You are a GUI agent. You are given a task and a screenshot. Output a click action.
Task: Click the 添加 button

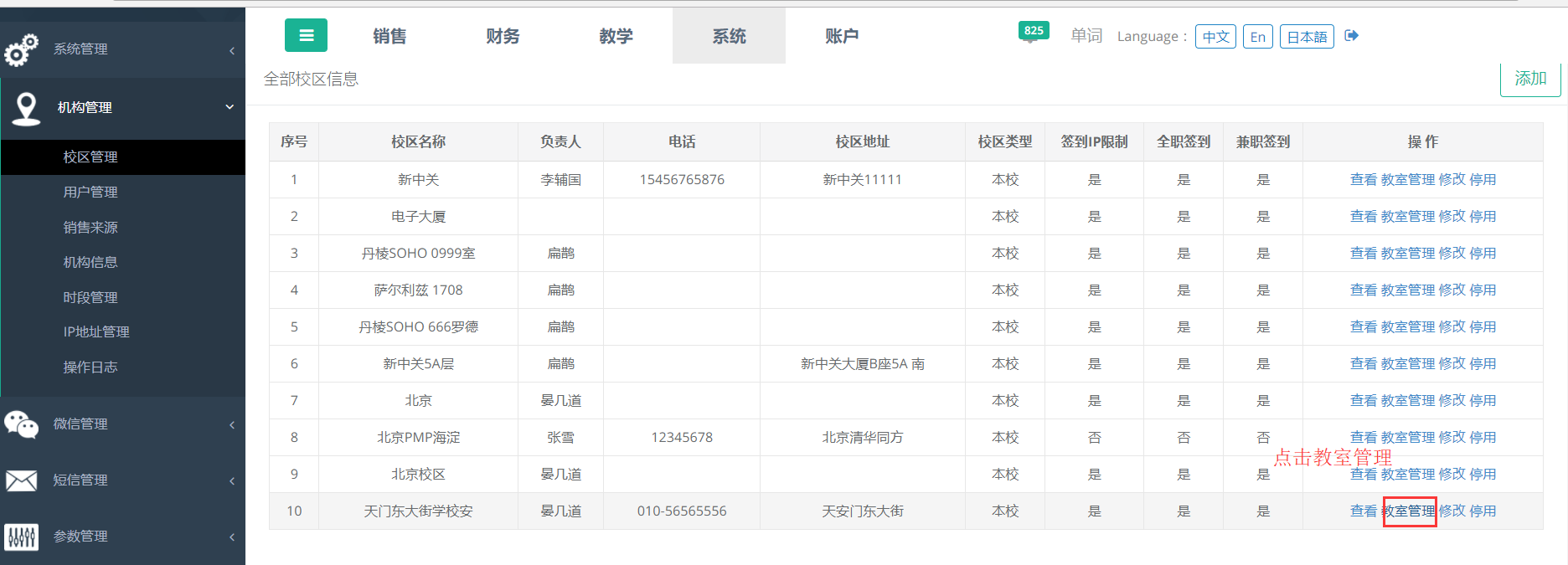point(1530,79)
